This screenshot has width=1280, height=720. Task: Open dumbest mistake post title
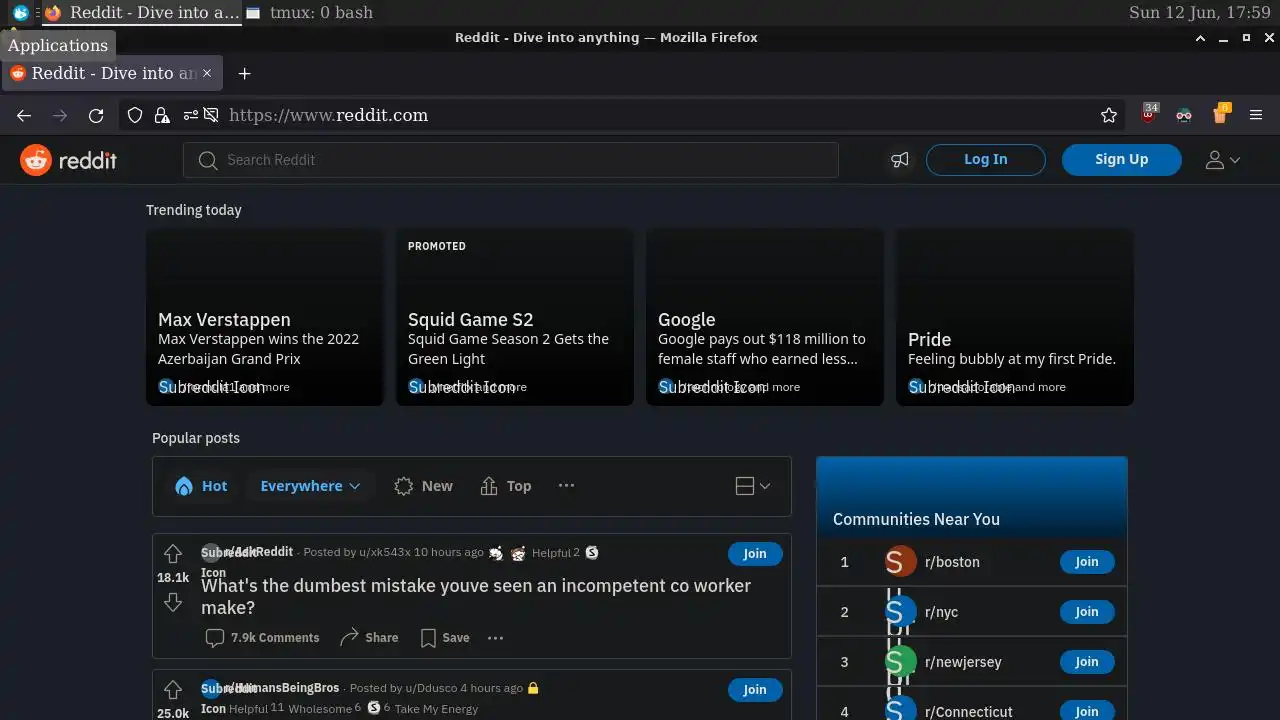click(x=476, y=596)
